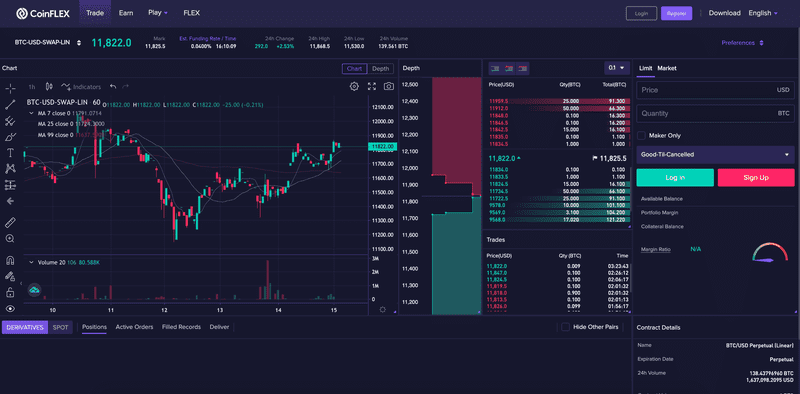Toggle stay in drawing mode pencil-lock

(10, 276)
